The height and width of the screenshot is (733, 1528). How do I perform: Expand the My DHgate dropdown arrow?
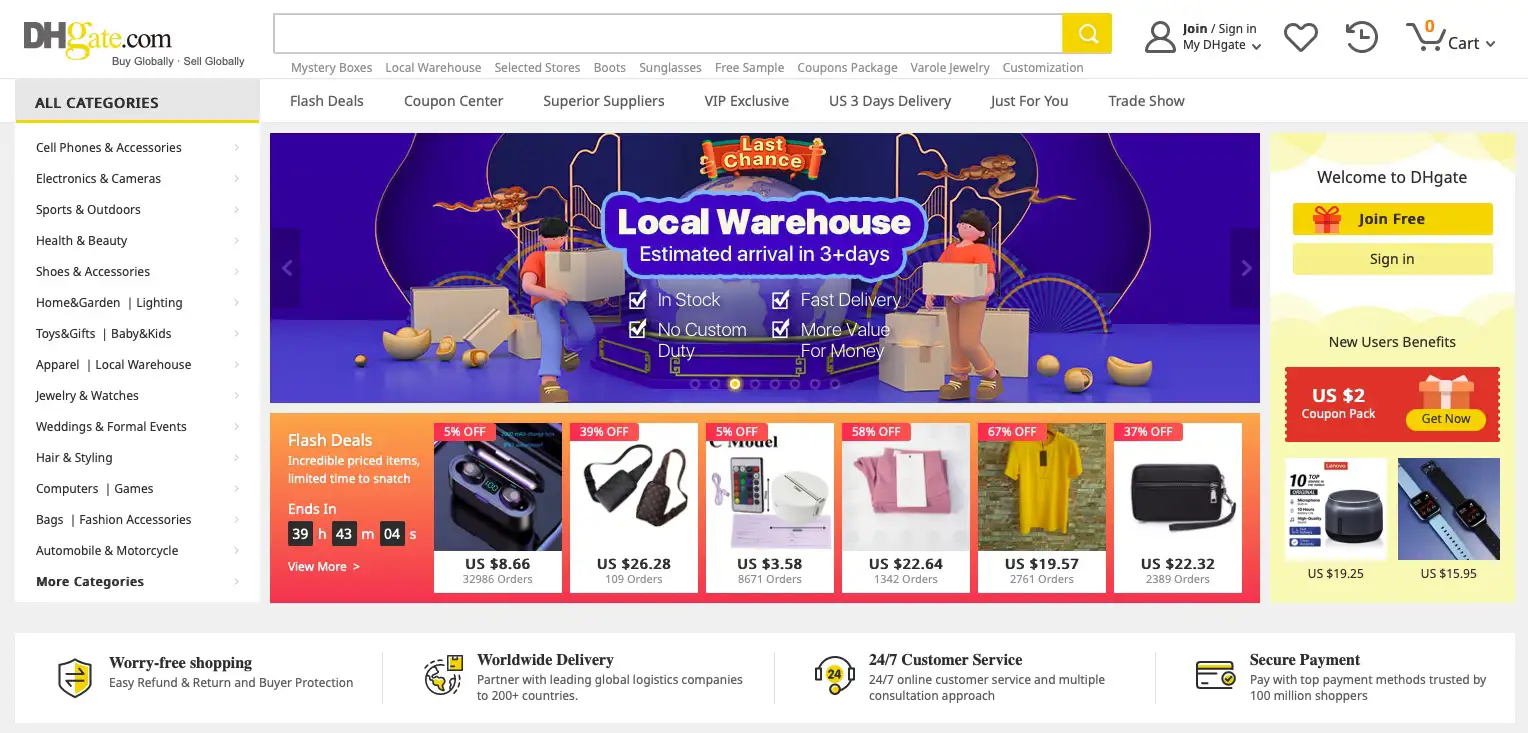click(x=1257, y=46)
